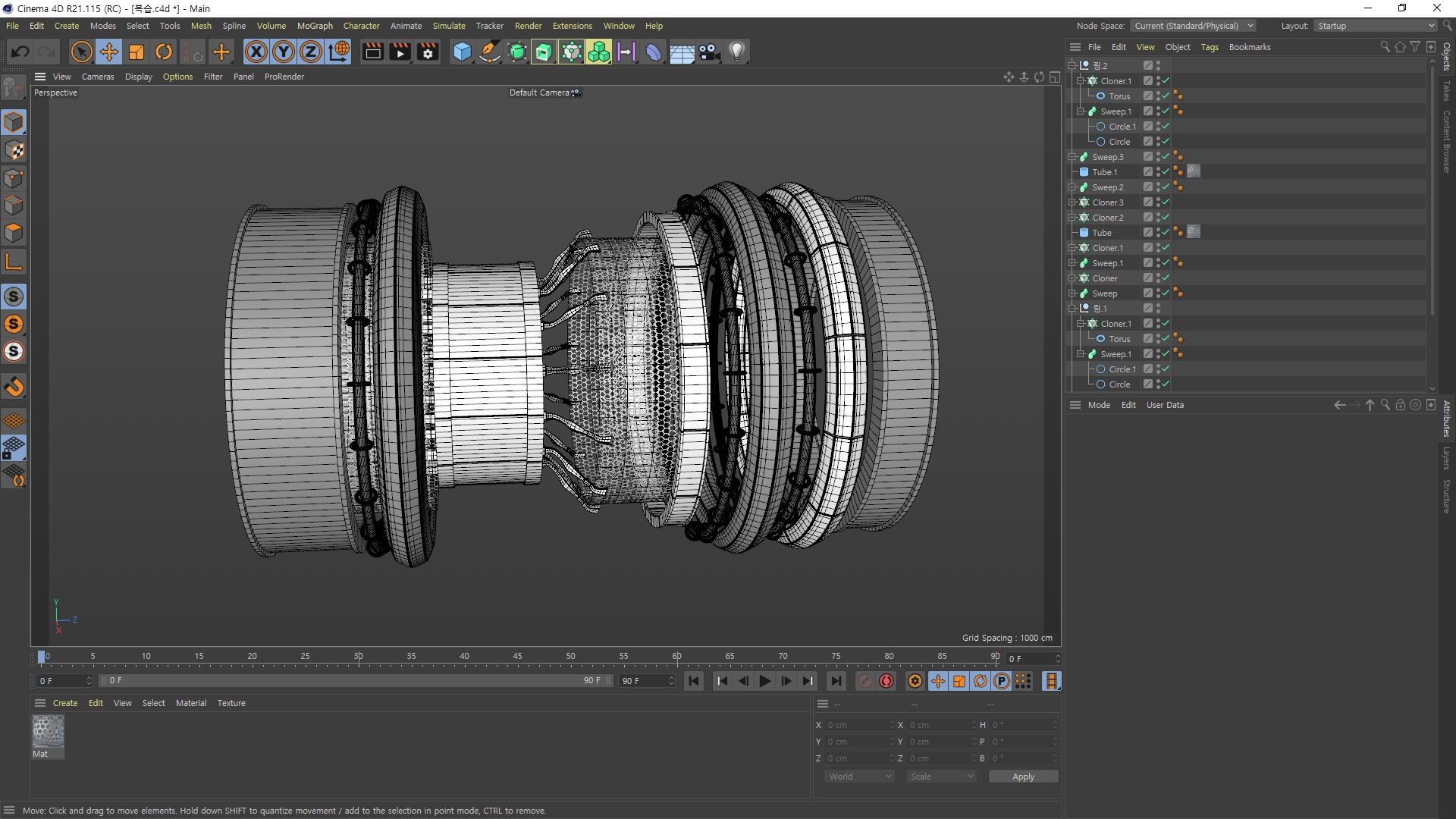
Task: Click the Apply button
Action: (x=1023, y=777)
